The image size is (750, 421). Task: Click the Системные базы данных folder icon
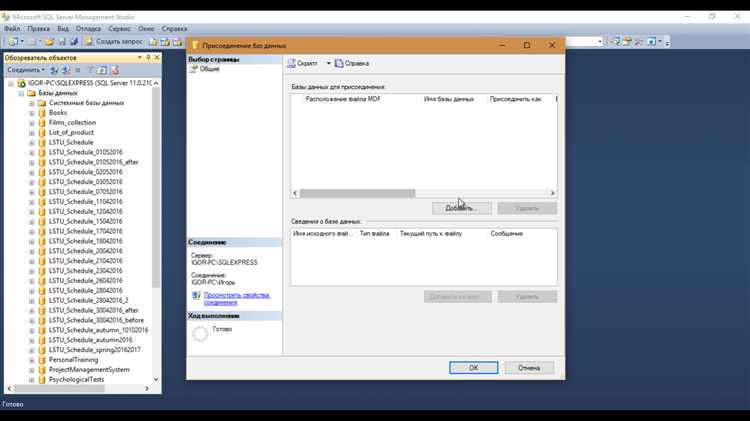(x=41, y=103)
